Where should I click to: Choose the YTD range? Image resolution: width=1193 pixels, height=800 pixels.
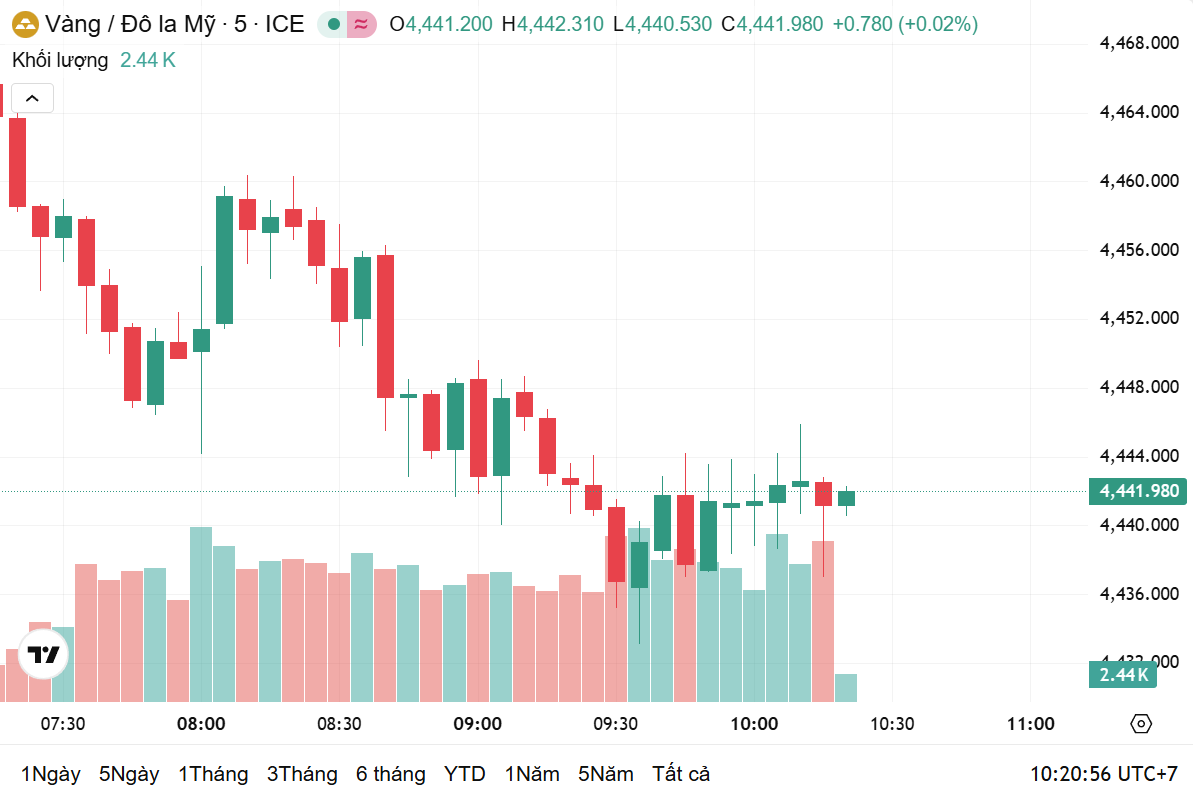pyautogui.click(x=465, y=774)
